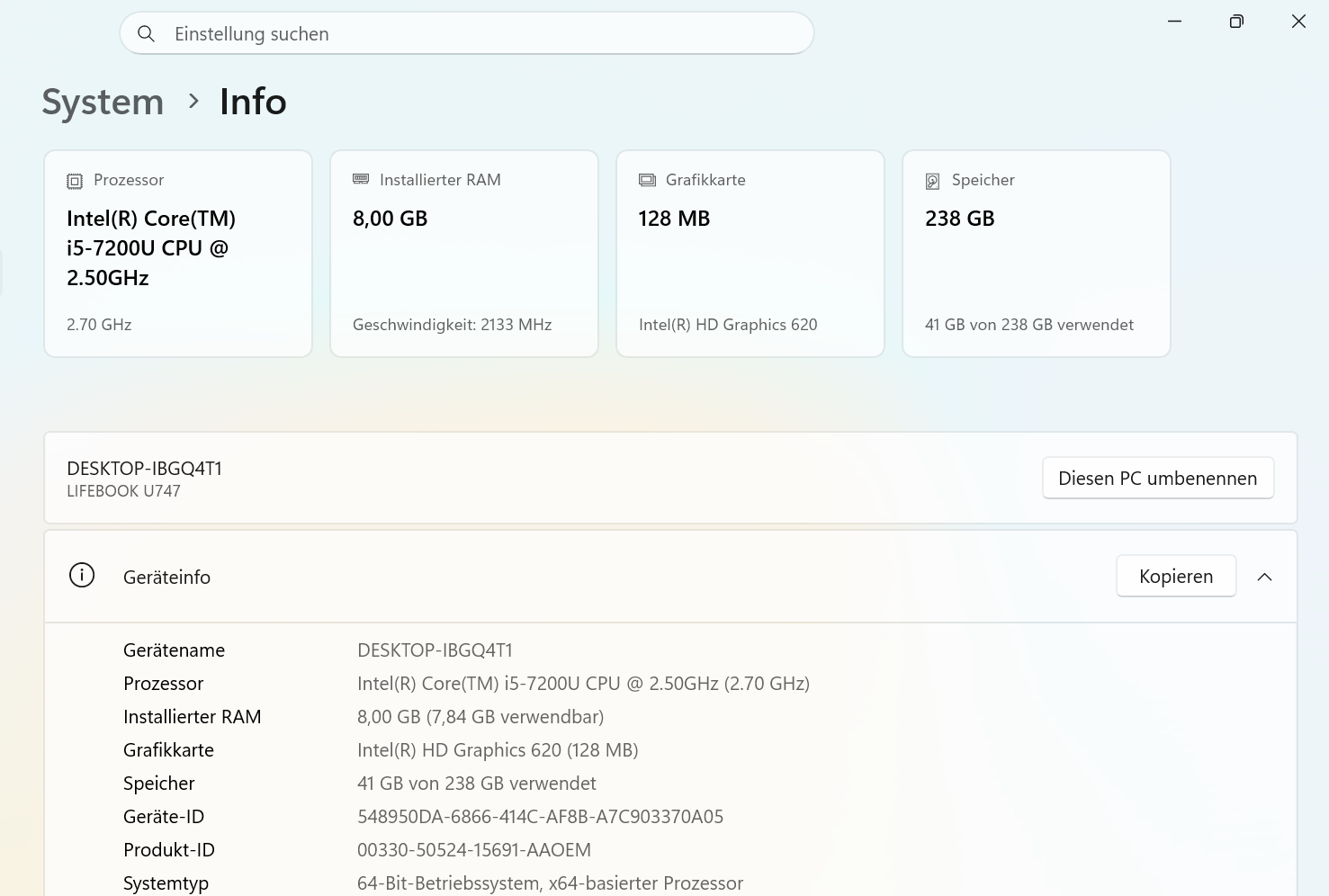1329x896 pixels.
Task: Select the Gerätename value DESKTOP-IBGQ4T1 in Geräteinfo
Action: [x=435, y=650]
